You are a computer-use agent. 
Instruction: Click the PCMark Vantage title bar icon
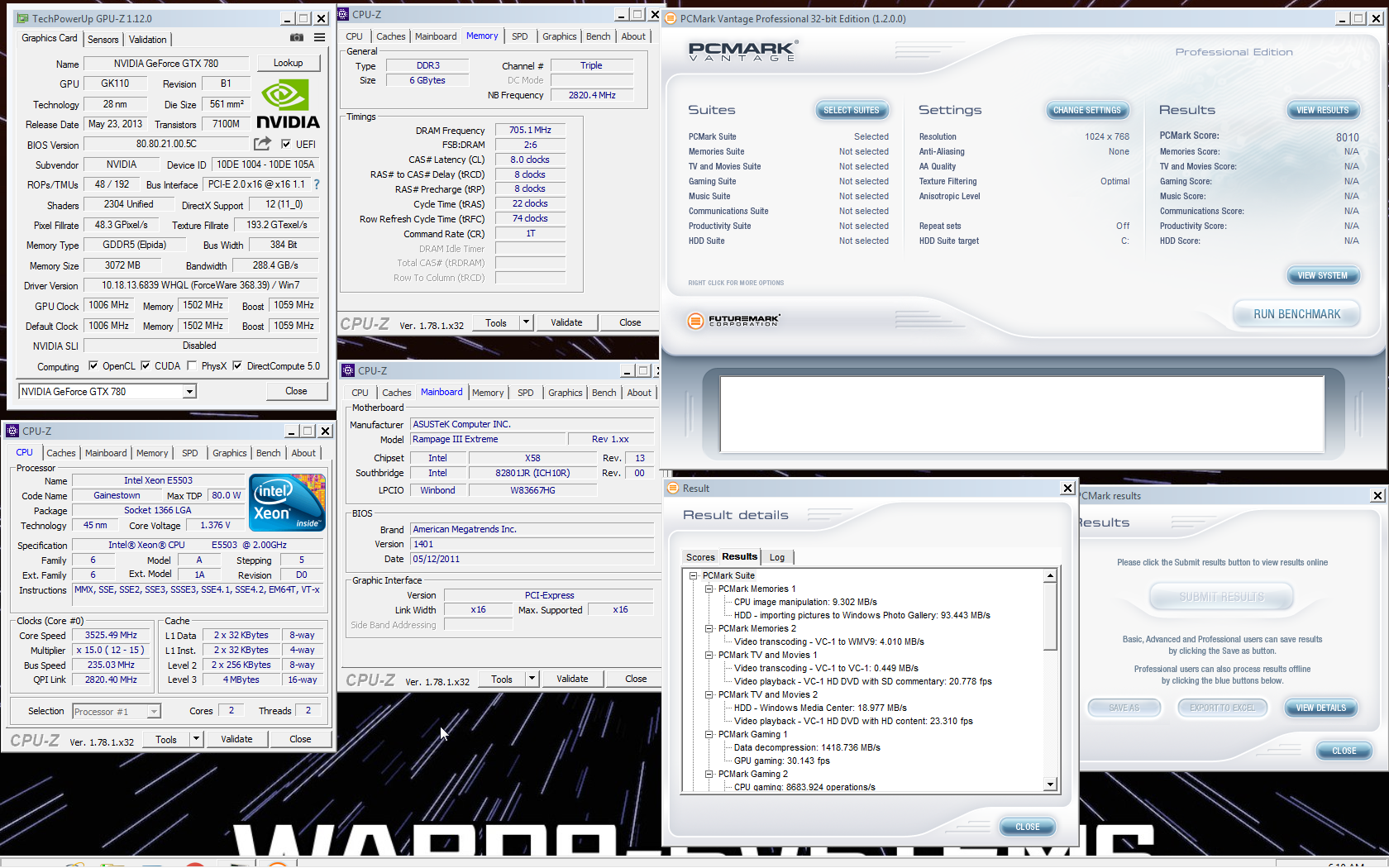[x=671, y=18]
